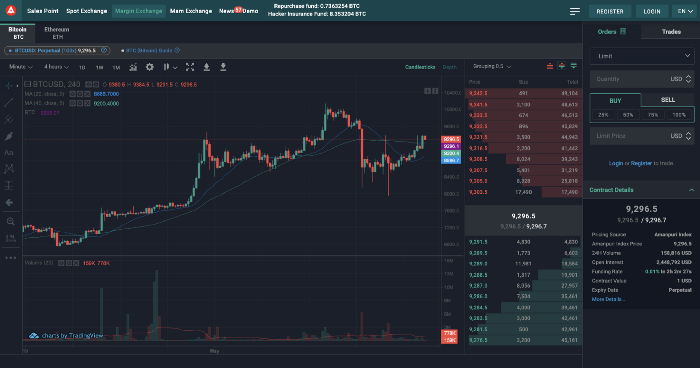Click the REGISTER button
The image size is (700, 368).
point(610,11)
